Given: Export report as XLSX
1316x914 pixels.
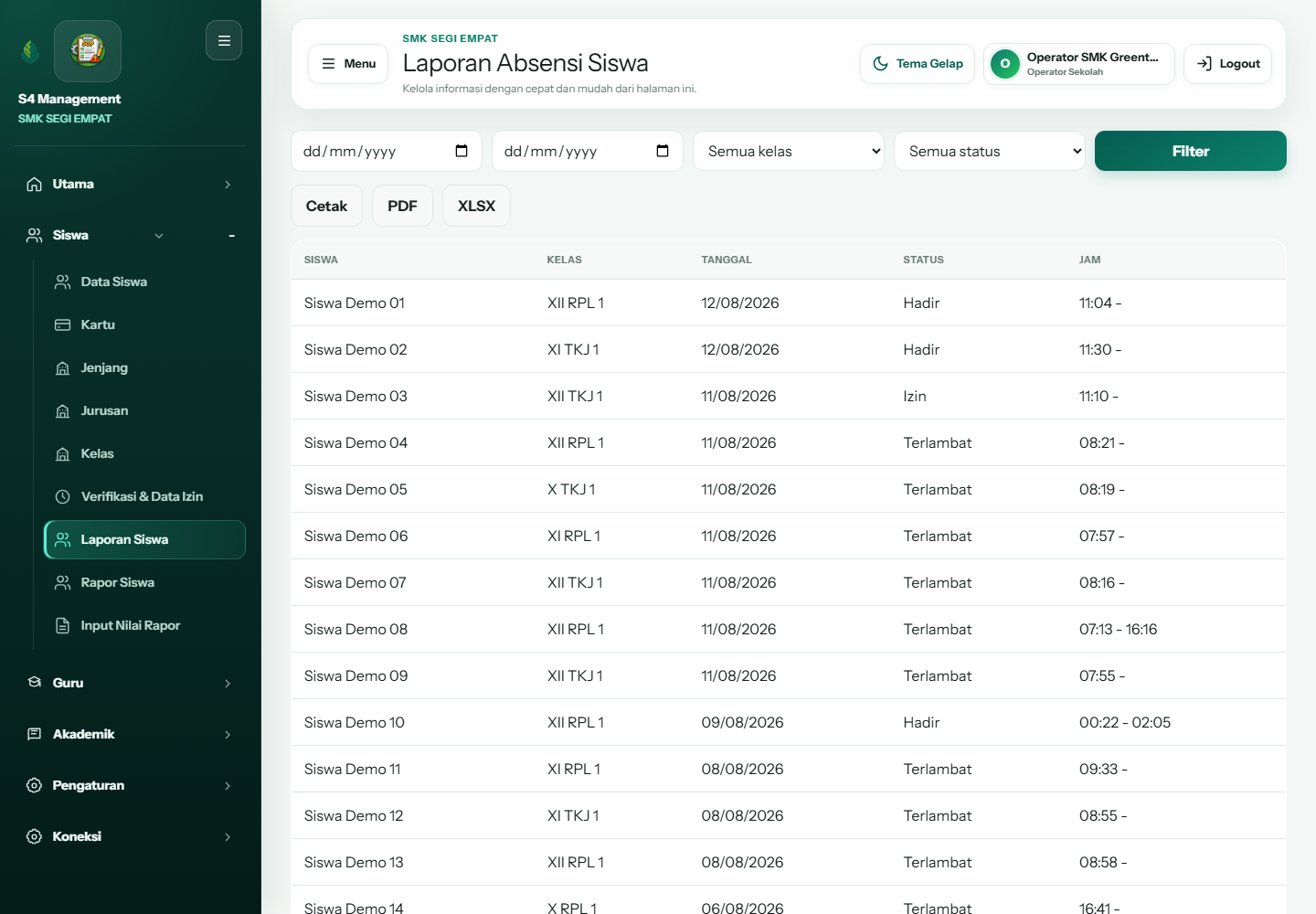Looking at the screenshot, I should (476, 206).
